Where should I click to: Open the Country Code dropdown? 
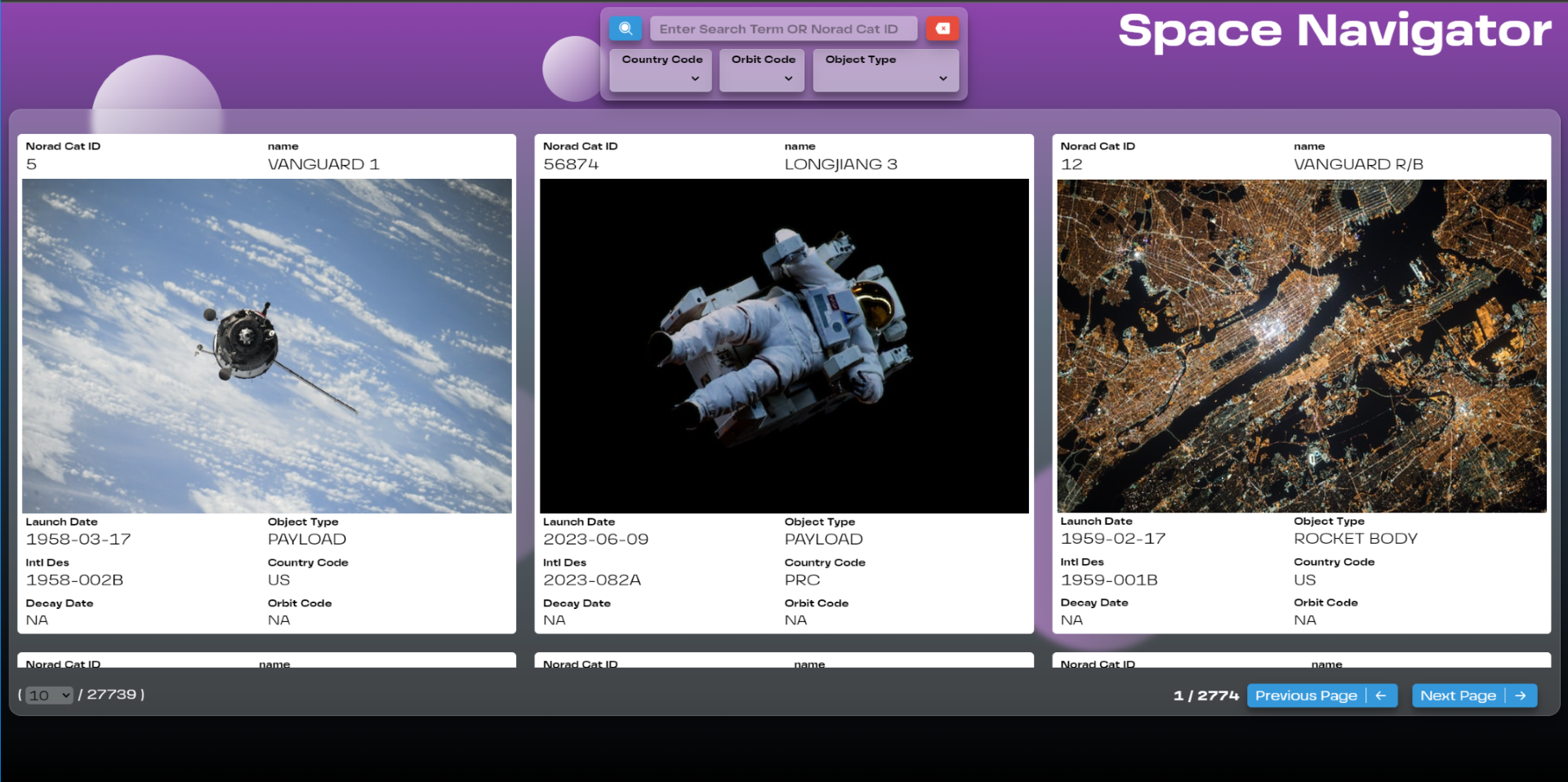coord(661,70)
